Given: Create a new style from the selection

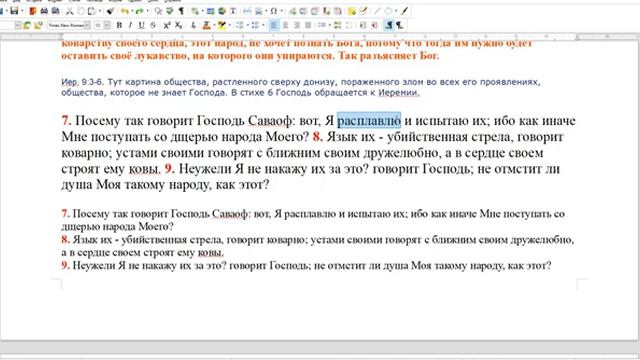Looking at the screenshot, I should [x=38, y=25].
